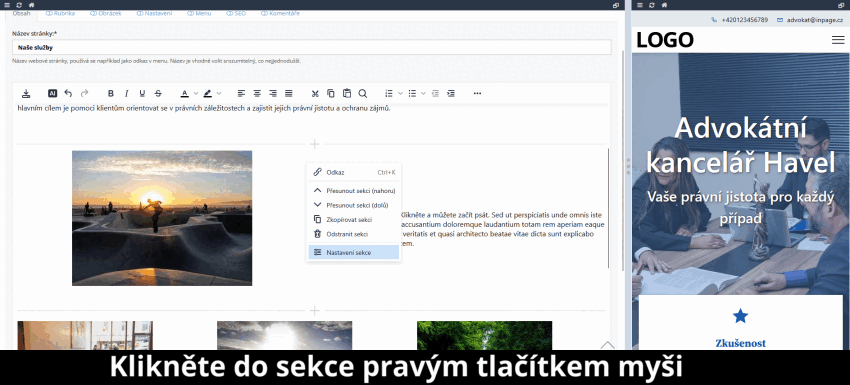Click pop-out window icon in left pane
850x385 pixels.
click(616, 5)
